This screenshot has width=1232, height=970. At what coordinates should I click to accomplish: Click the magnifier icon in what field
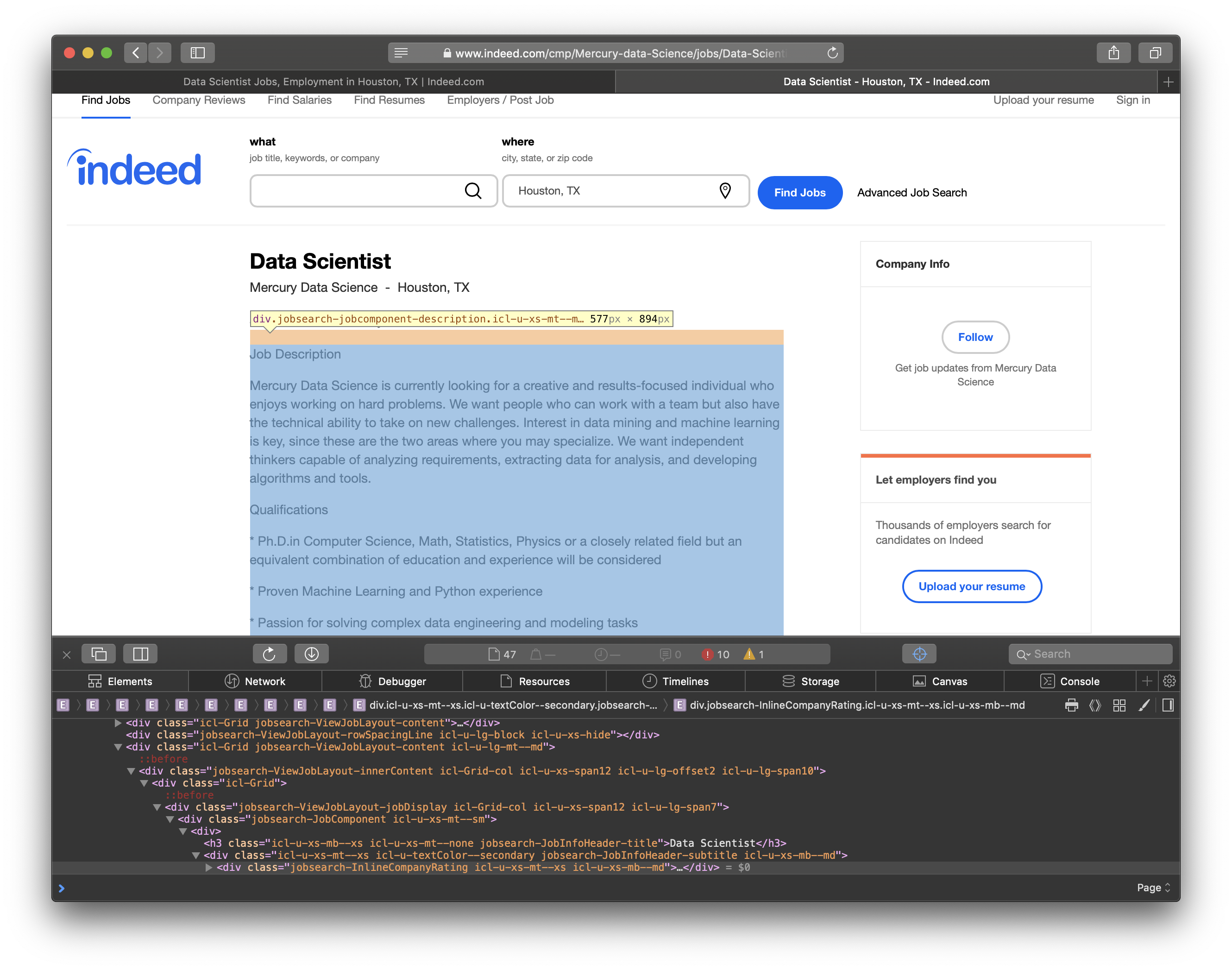pos(473,191)
